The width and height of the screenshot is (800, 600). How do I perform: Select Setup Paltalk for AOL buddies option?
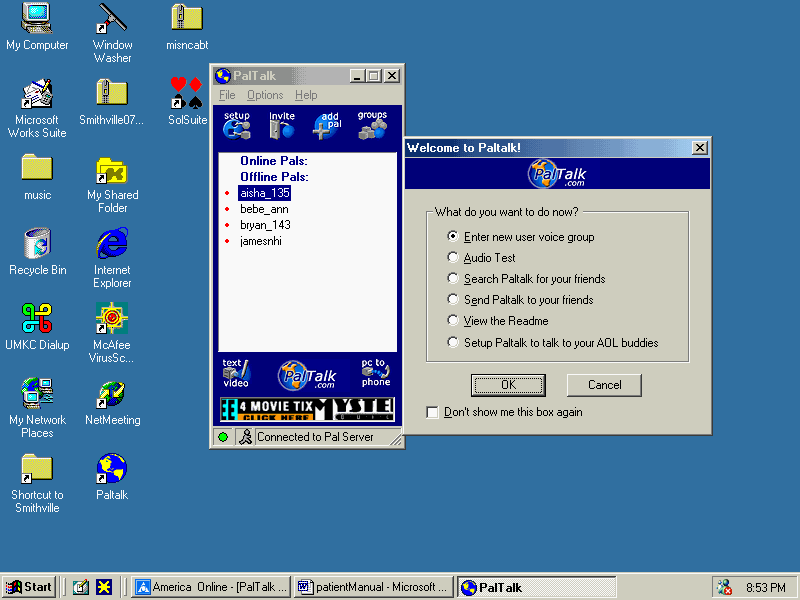[x=553, y=342]
